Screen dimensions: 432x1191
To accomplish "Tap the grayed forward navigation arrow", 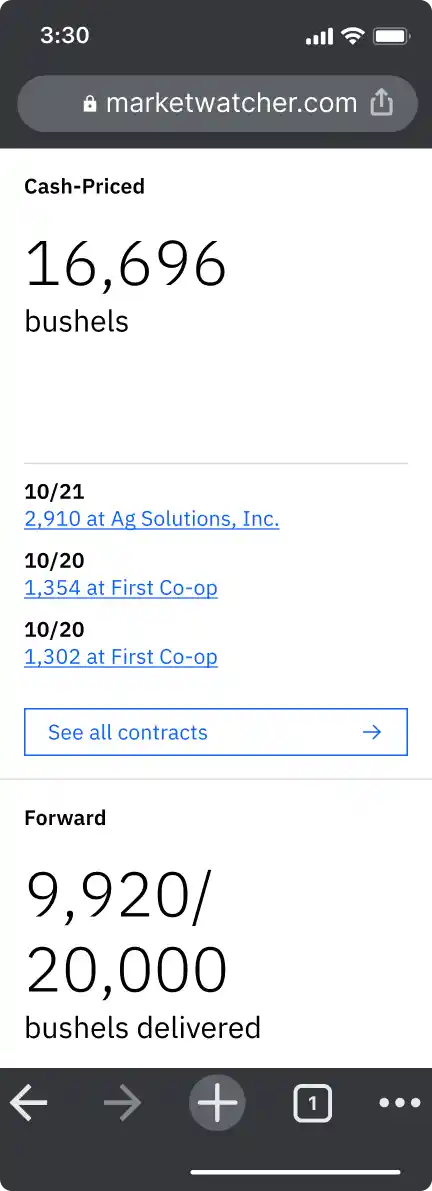I will [x=122, y=1102].
